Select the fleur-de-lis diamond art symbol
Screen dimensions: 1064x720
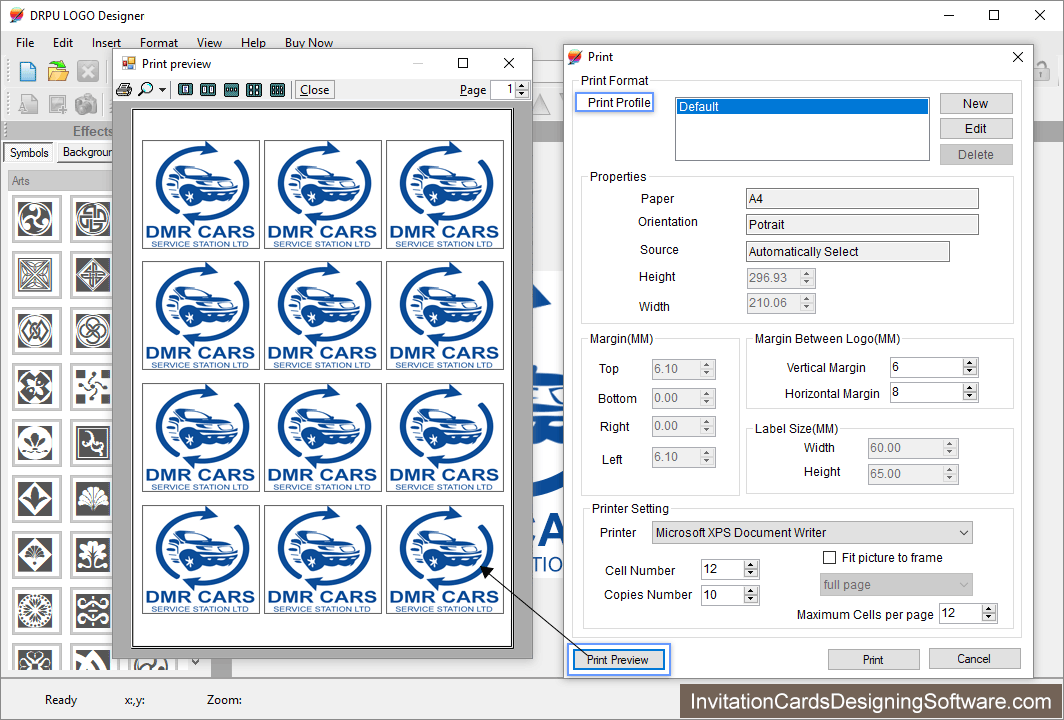click(36, 499)
